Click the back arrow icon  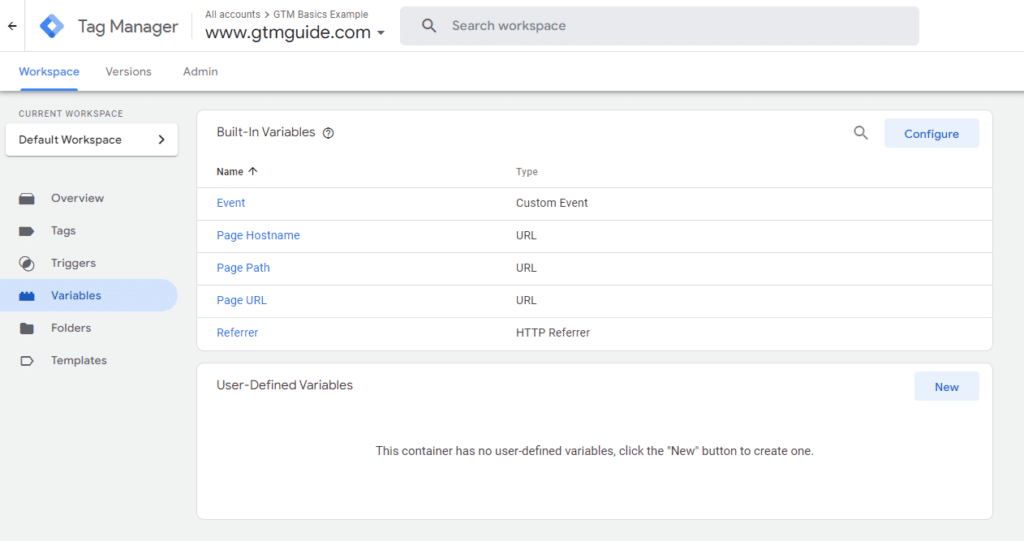12,26
